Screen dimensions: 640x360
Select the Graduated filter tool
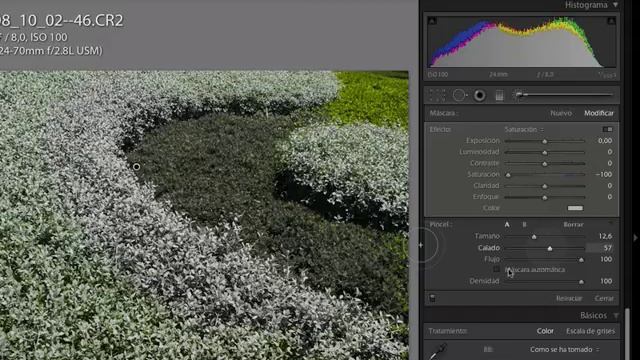tap(499, 96)
